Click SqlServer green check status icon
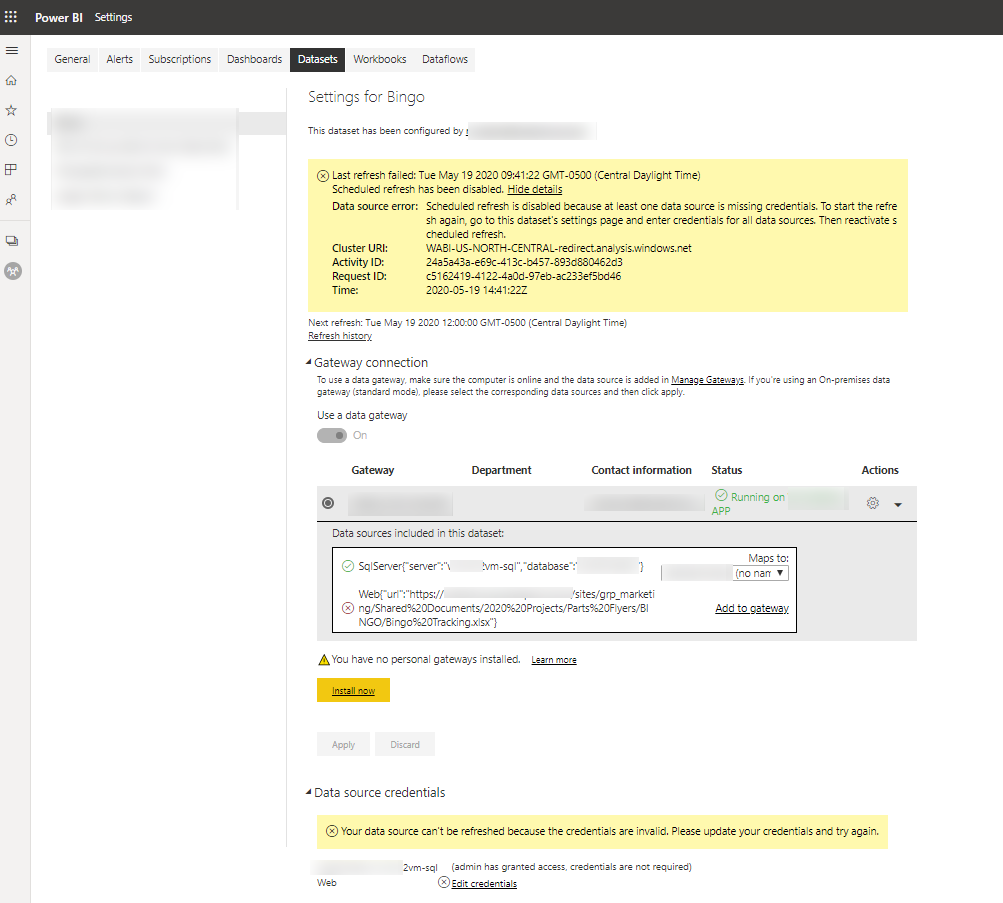Image resolution: width=1003 pixels, height=903 pixels. coord(348,566)
